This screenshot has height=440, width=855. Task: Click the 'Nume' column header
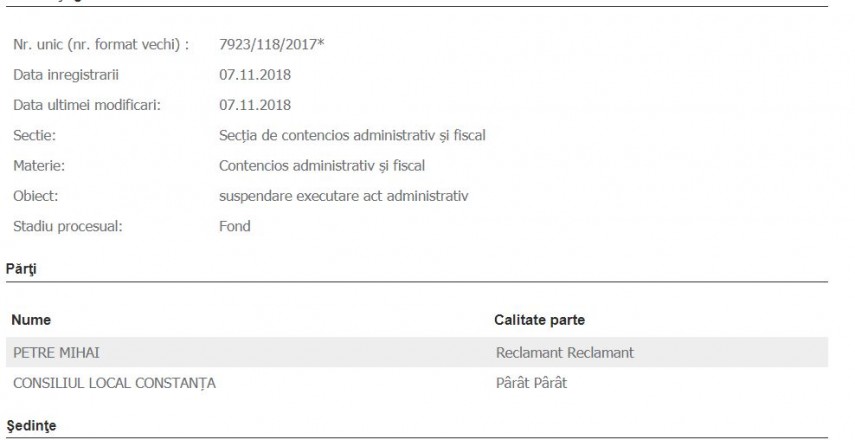click(31, 320)
